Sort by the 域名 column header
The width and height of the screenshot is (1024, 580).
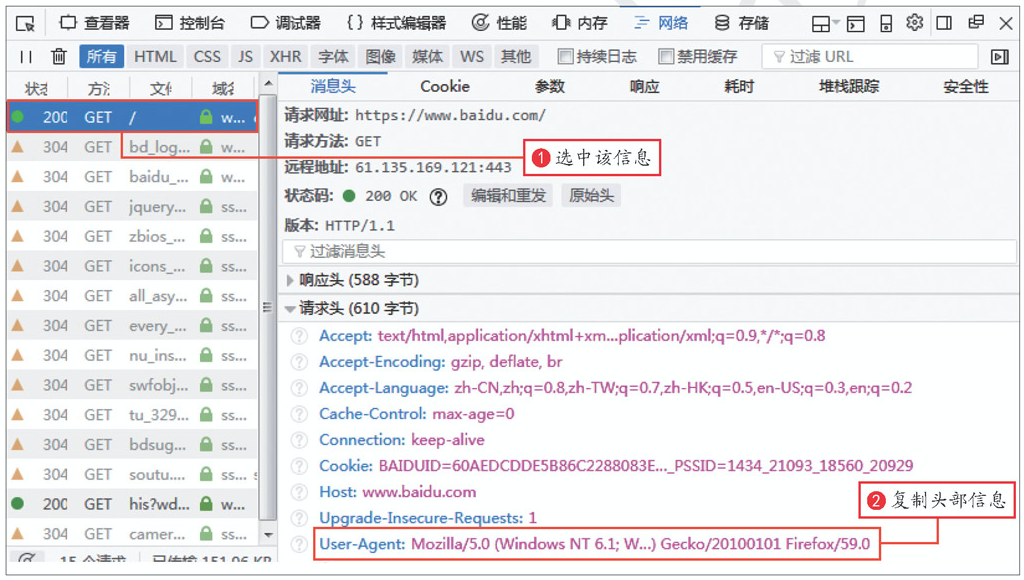click(223, 88)
